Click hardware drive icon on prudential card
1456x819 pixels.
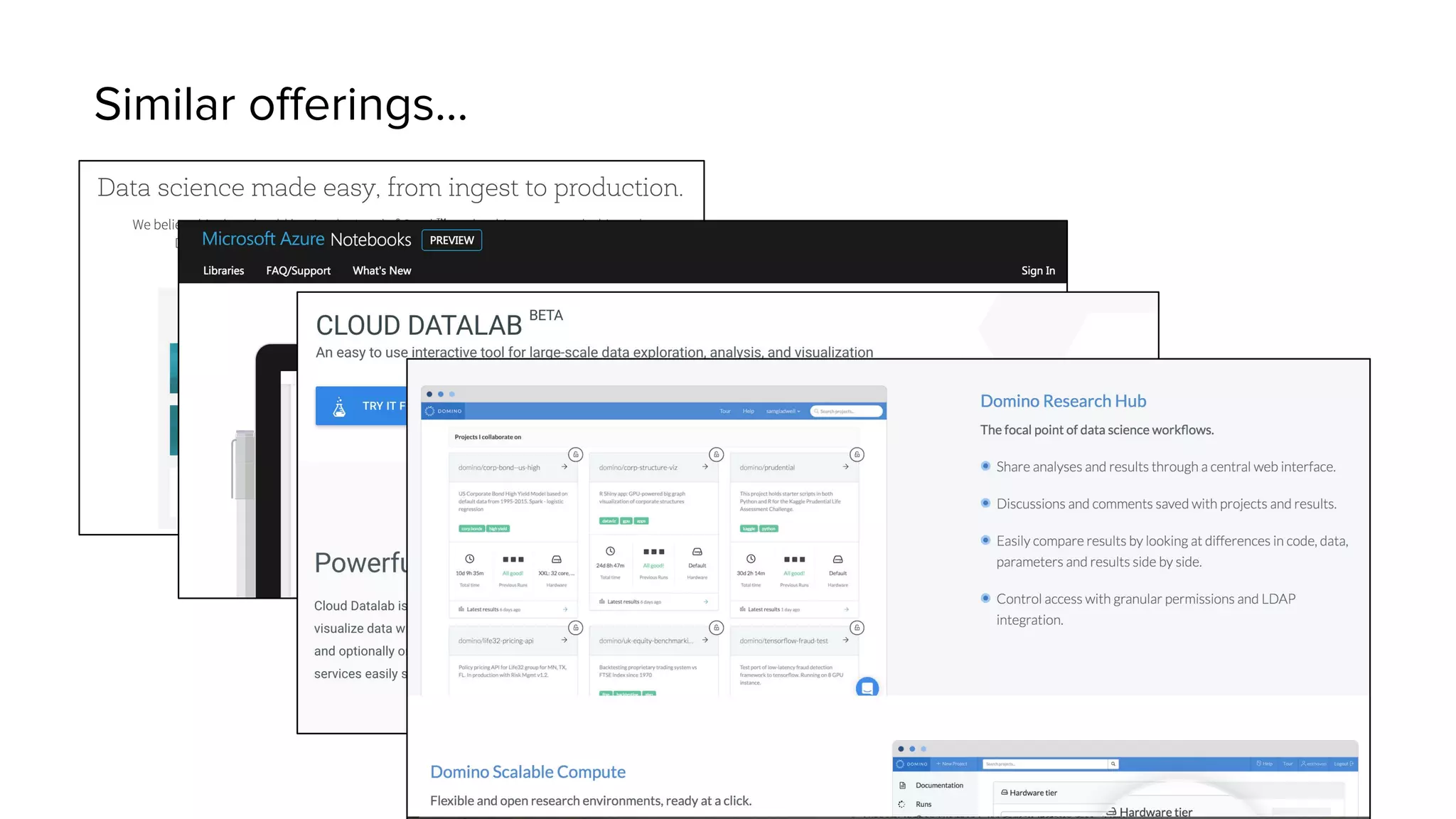[x=837, y=560]
